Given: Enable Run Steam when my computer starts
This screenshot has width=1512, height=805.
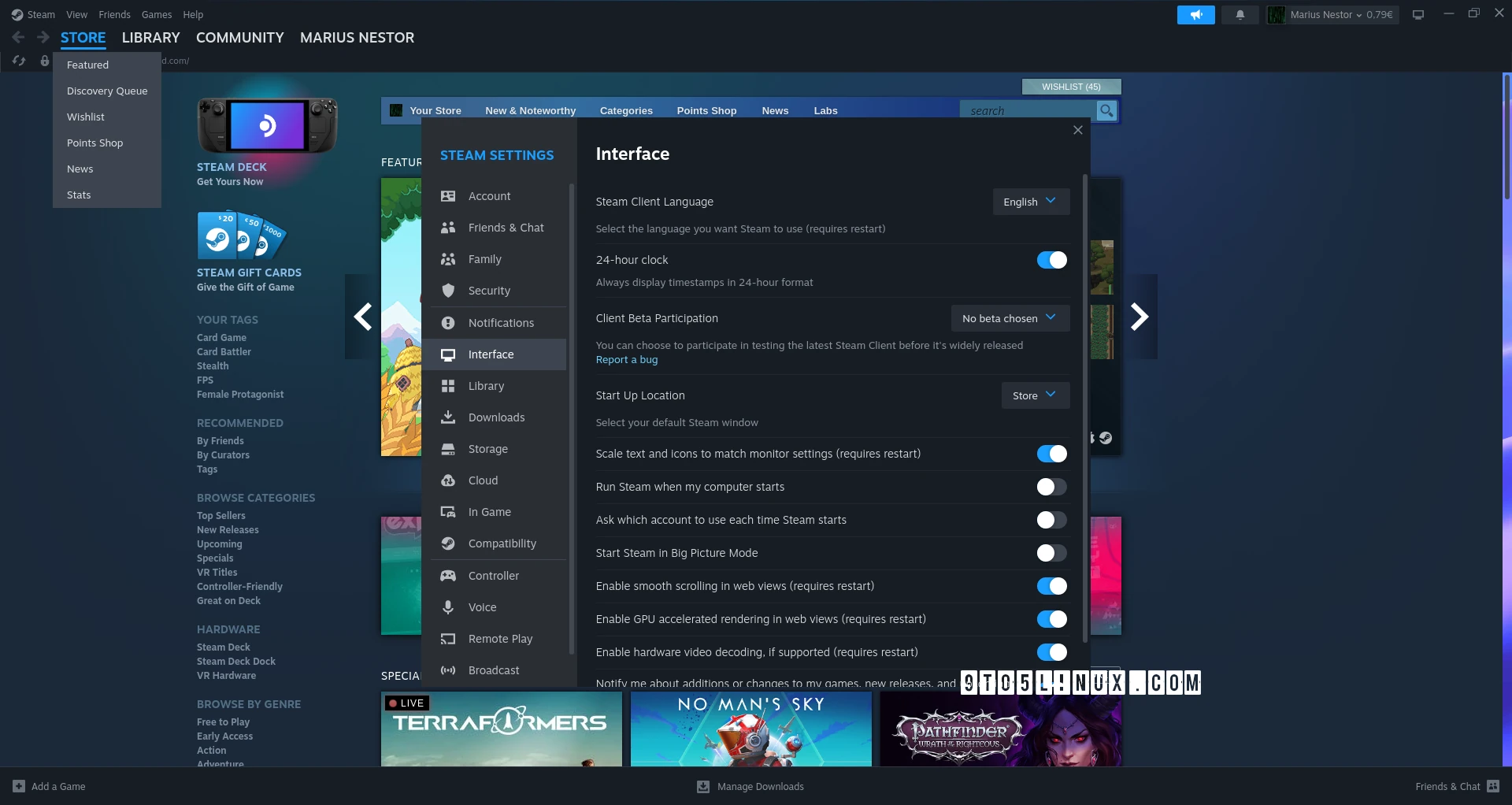Looking at the screenshot, I should 1050,487.
